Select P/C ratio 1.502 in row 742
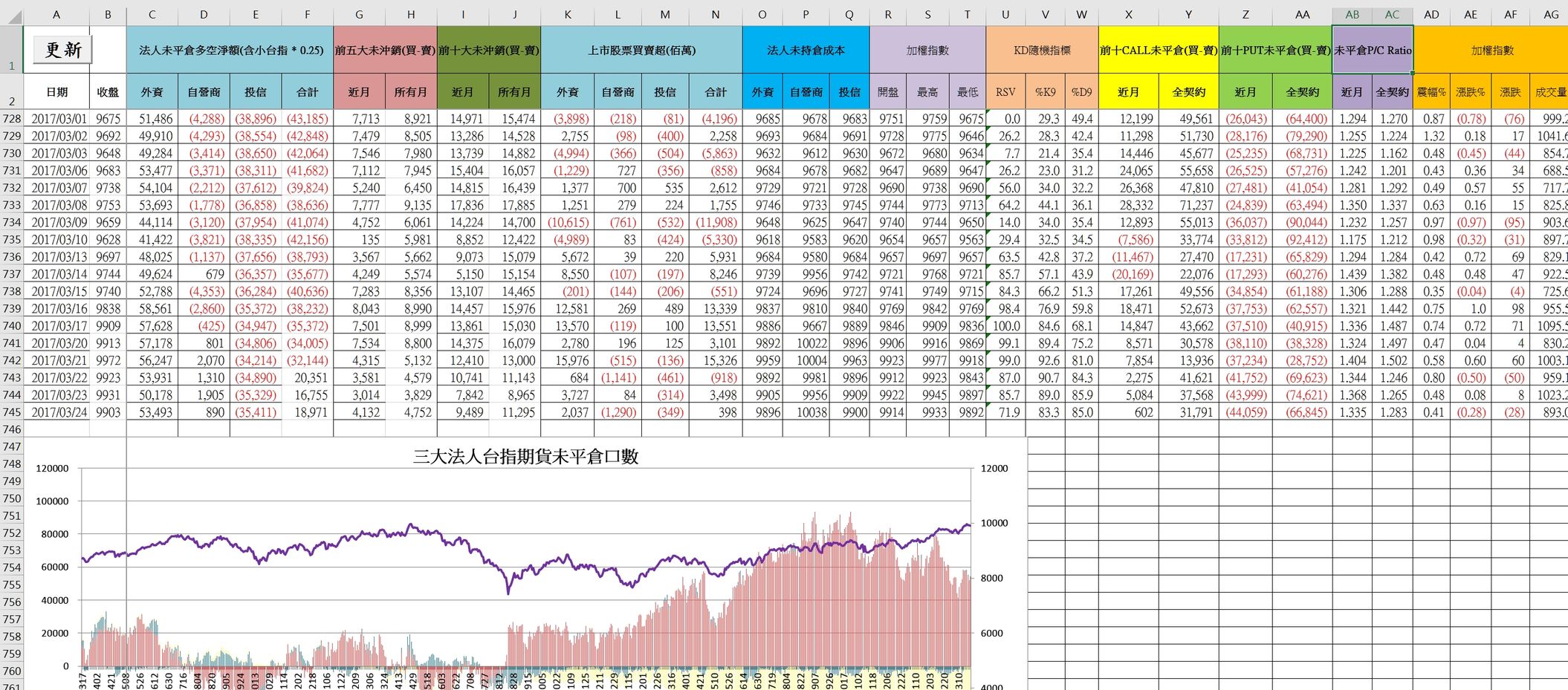This screenshot has height=690, width=1568. (1393, 360)
